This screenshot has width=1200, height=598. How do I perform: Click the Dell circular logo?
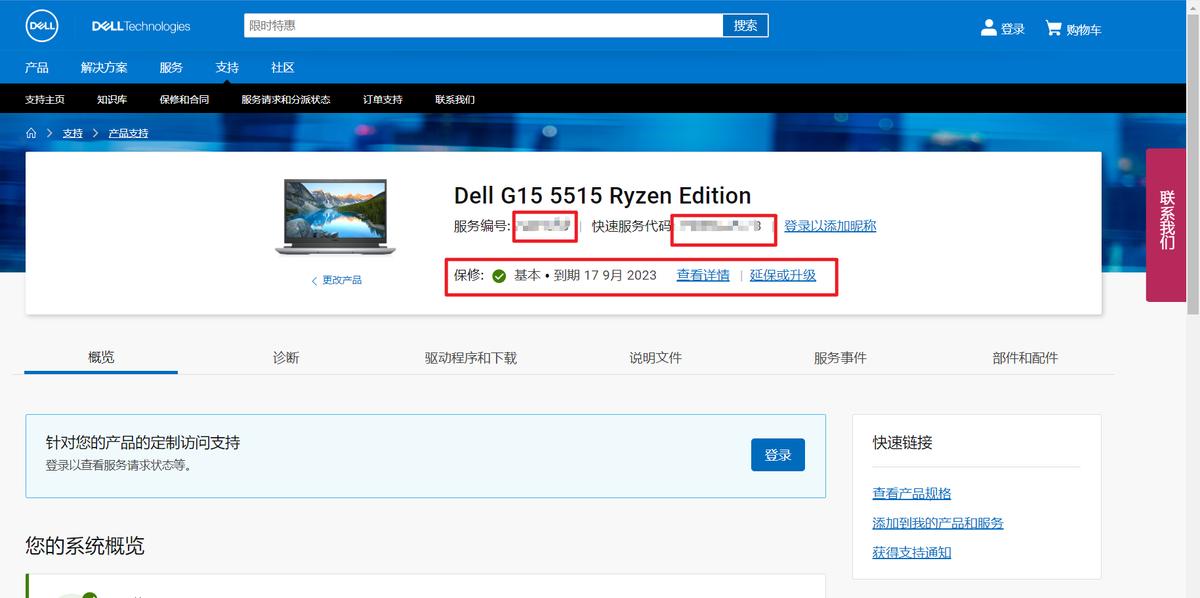pos(40,26)
